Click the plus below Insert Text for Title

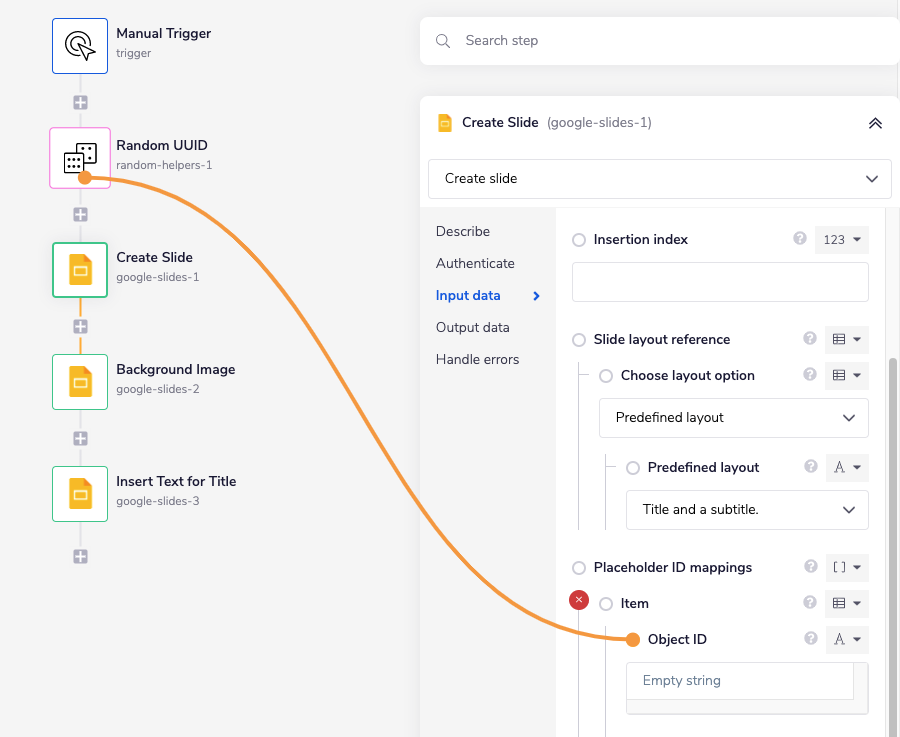[x=80, y=557]
